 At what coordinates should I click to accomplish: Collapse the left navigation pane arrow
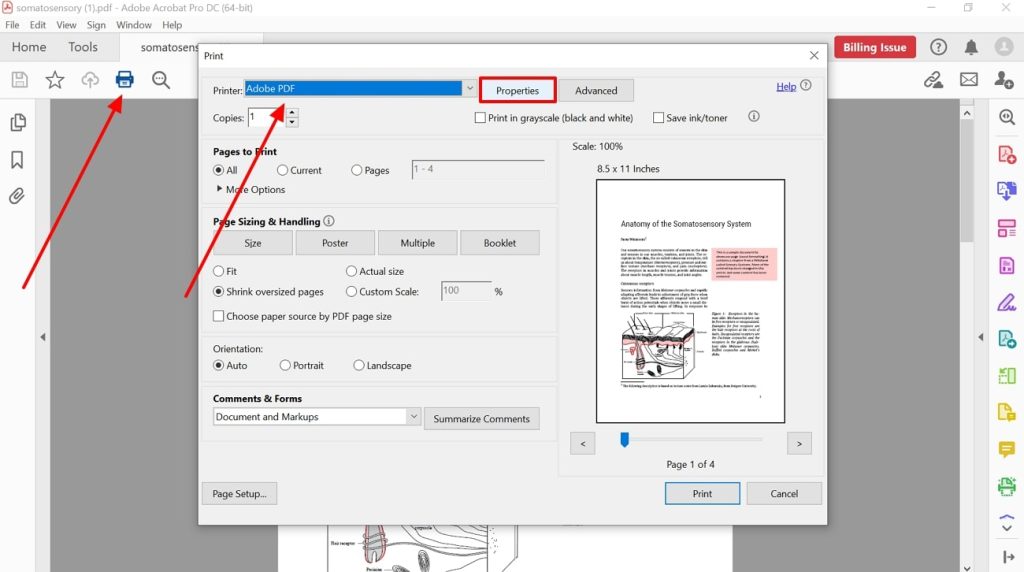pos(43,337)
